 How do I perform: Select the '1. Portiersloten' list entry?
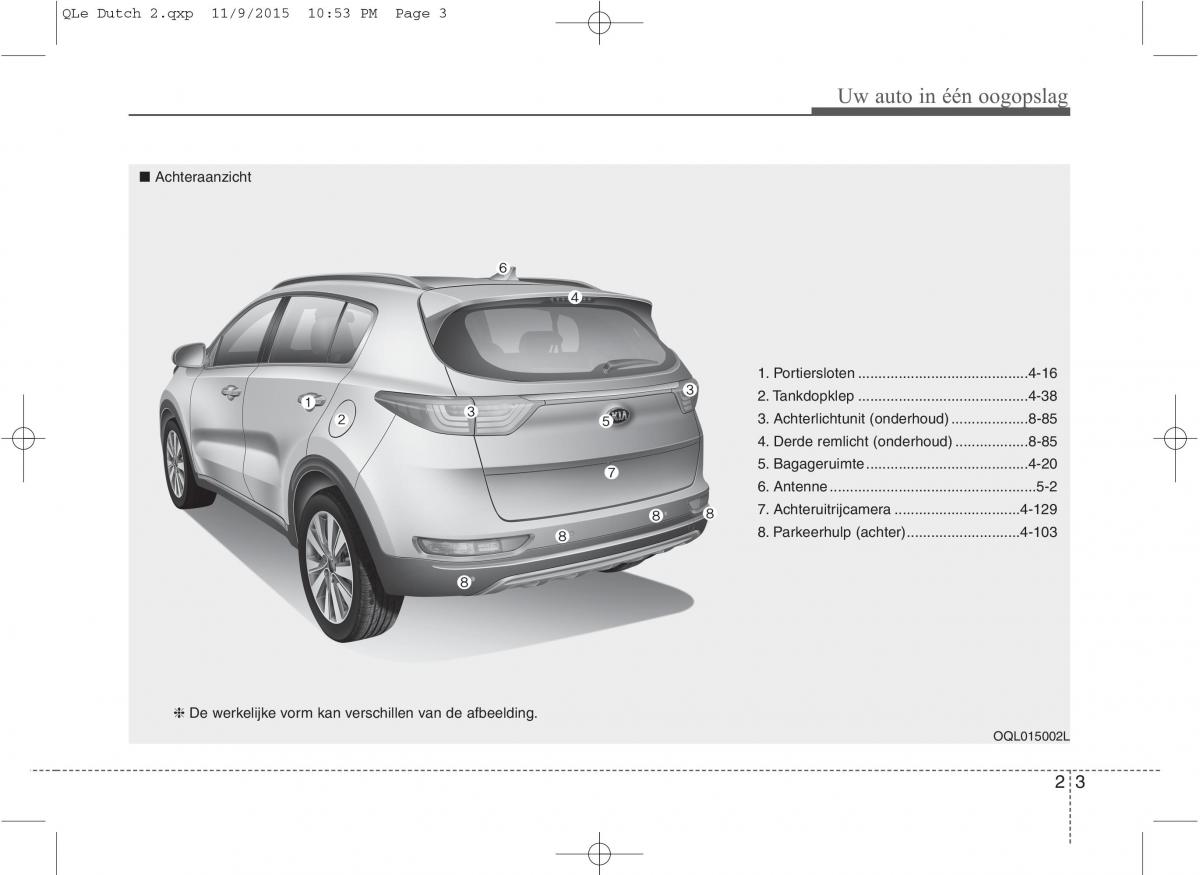[x=907, y=372]
